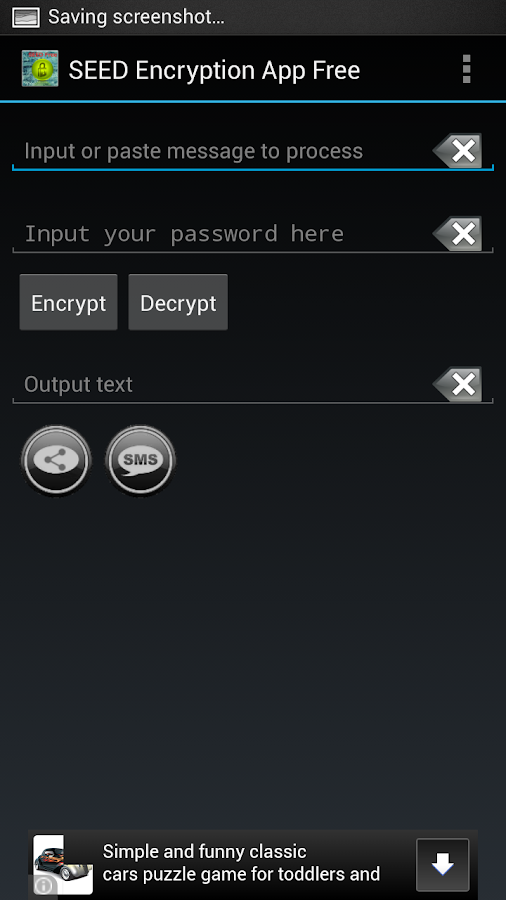The height and width of the screenshot is (900, 506).
Task: Tap the ad download arrow button
Action: tap(442, 864)
